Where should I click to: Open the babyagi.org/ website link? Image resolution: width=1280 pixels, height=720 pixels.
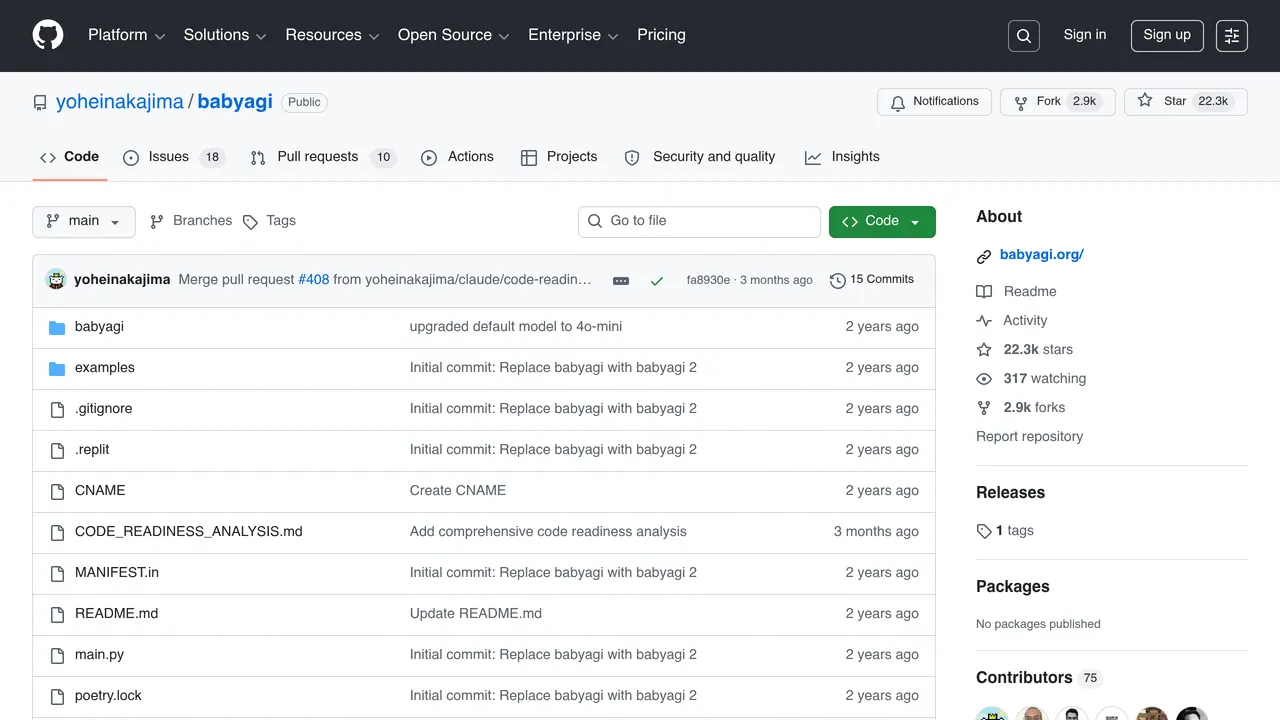[1042, 255]
